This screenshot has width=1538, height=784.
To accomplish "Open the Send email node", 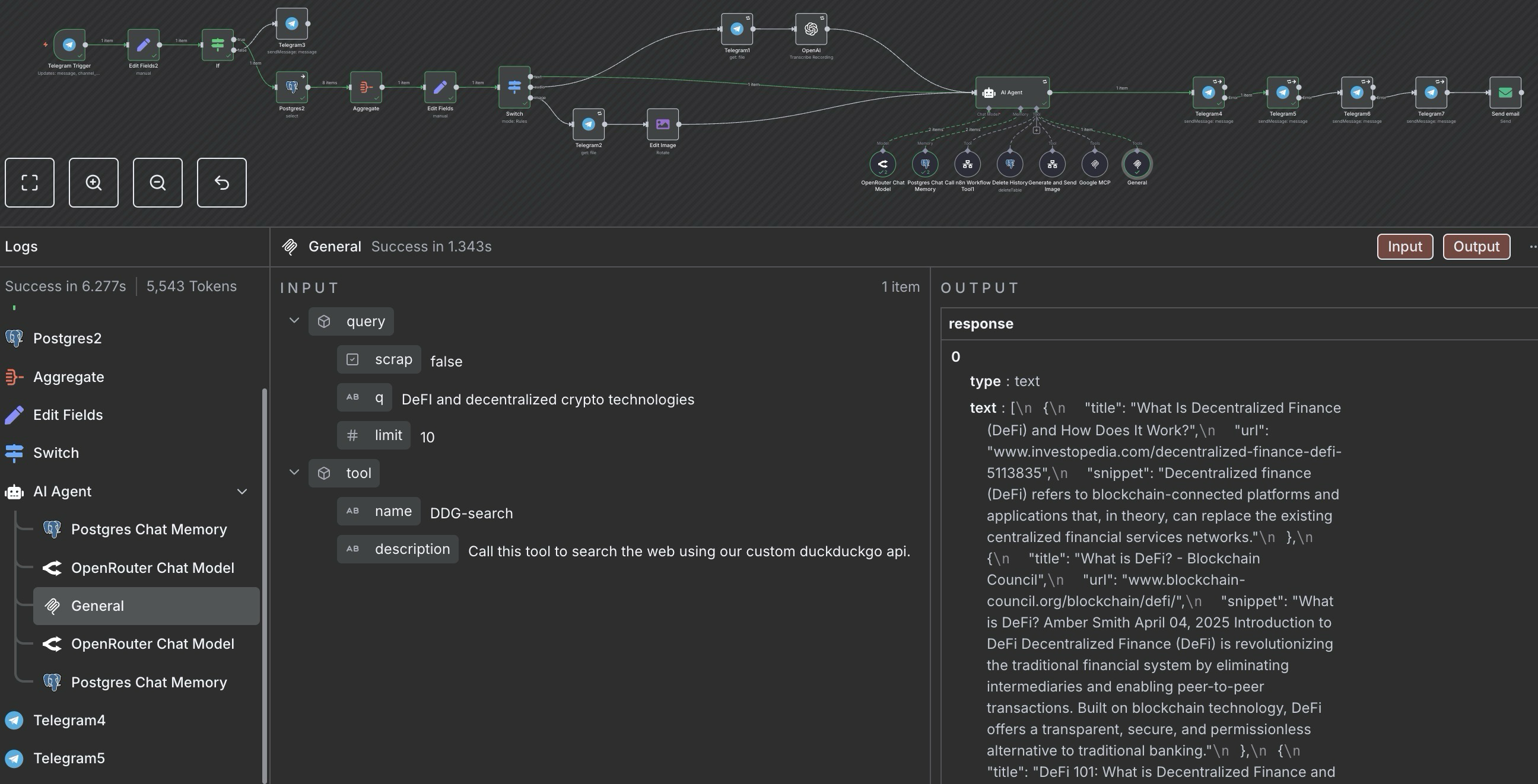I will [x=1505, y=93].
